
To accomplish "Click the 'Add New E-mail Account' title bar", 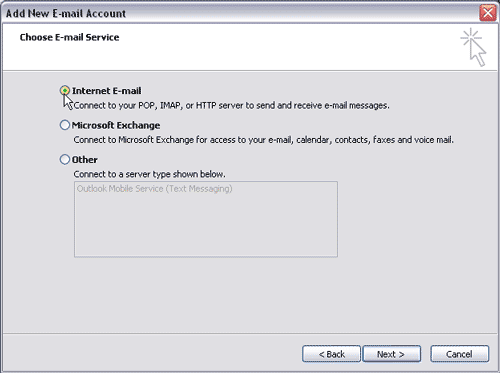I will coord(250,13).
